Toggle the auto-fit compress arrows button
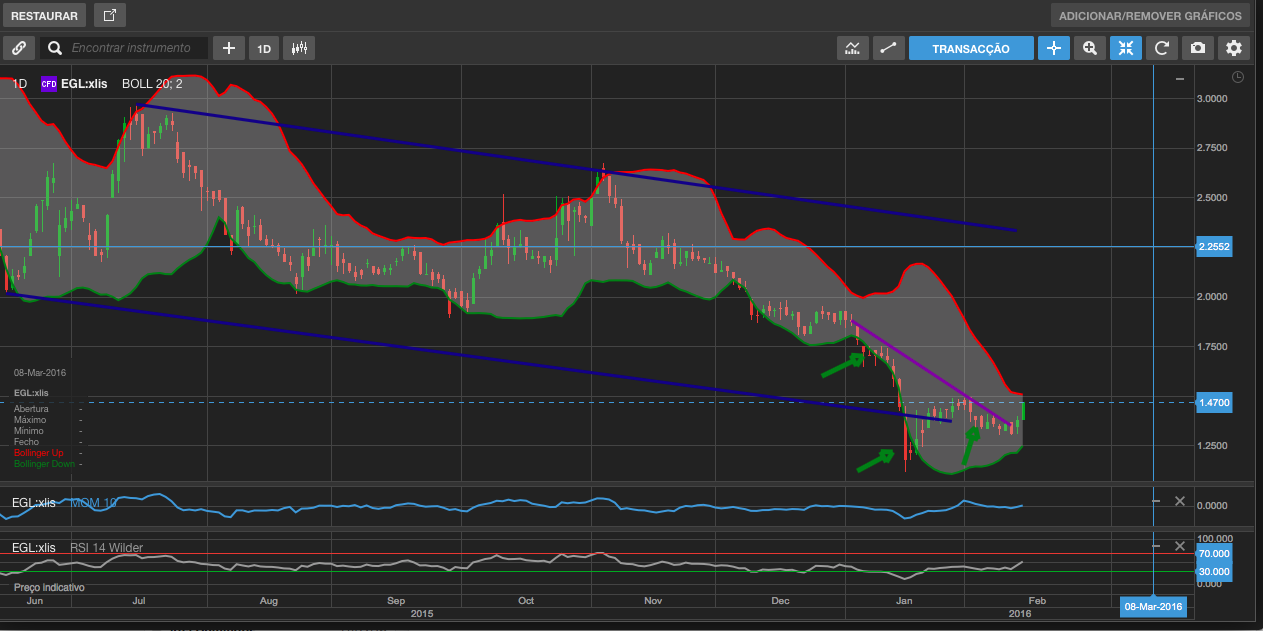This screenshot has width=1263, height=631. [1125, 48]
